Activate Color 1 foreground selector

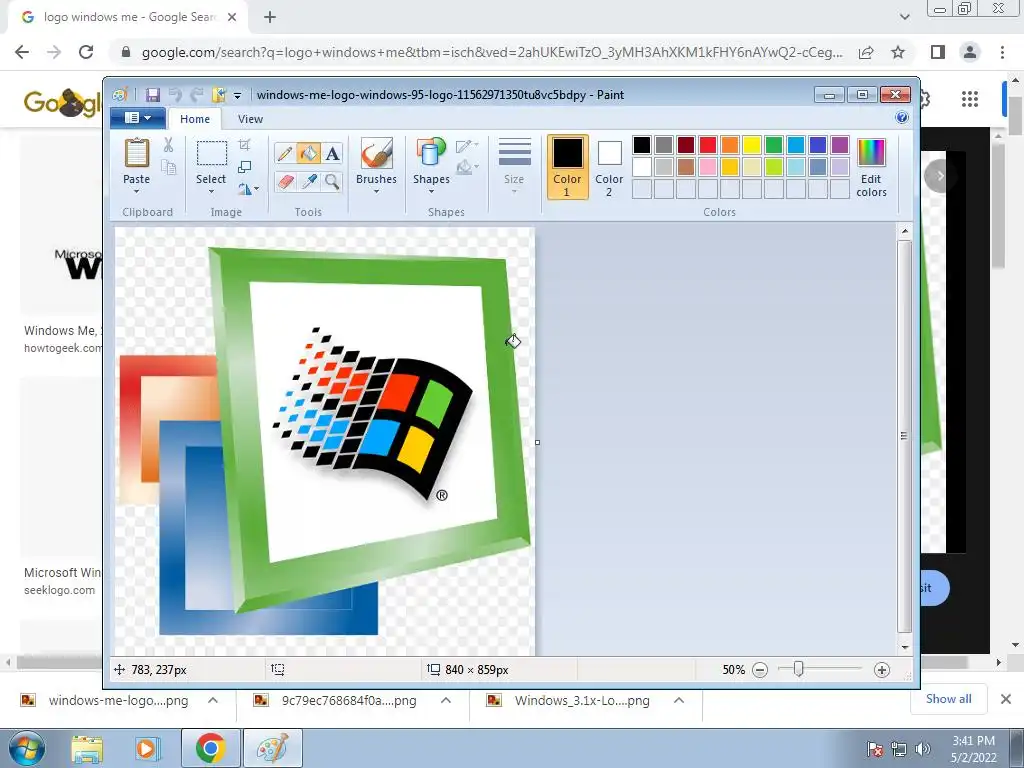568,167
